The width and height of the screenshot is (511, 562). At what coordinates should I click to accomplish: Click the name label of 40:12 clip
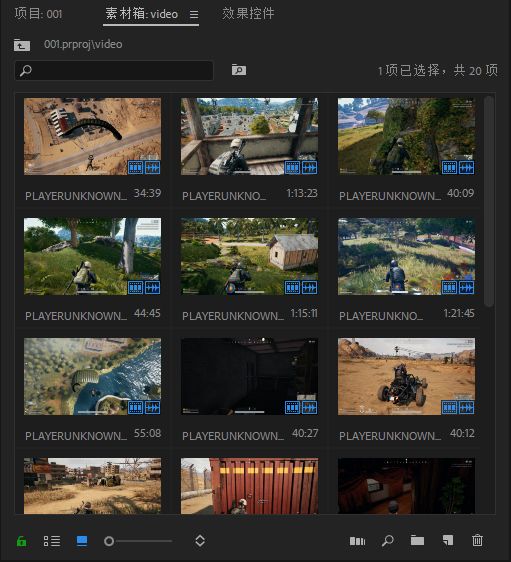click(390, 436)
